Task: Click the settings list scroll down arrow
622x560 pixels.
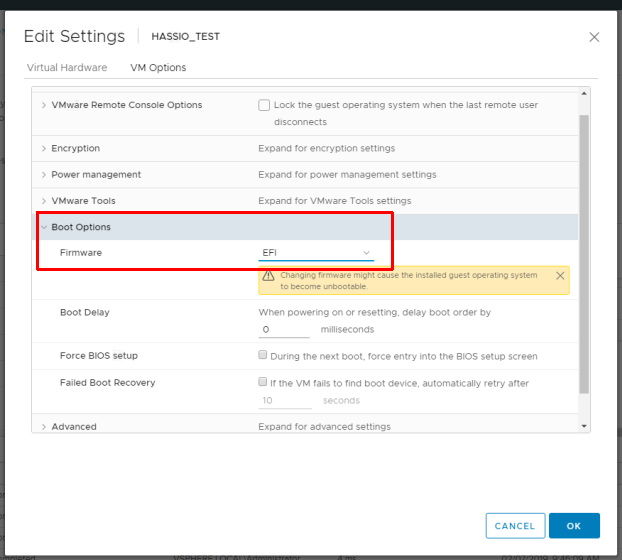Action: (584, 426)
